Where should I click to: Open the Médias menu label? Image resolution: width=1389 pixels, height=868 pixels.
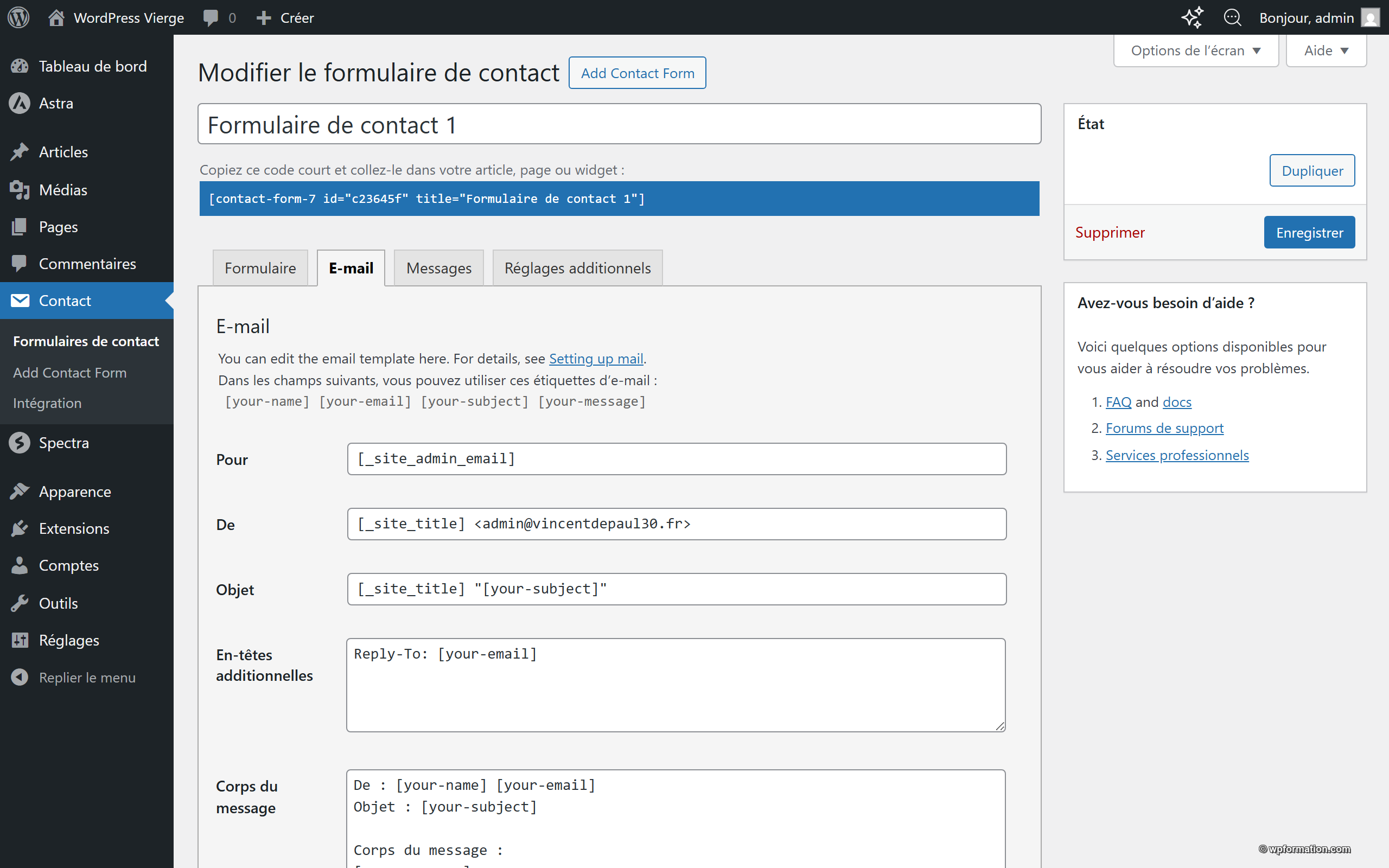coord(63,189)
